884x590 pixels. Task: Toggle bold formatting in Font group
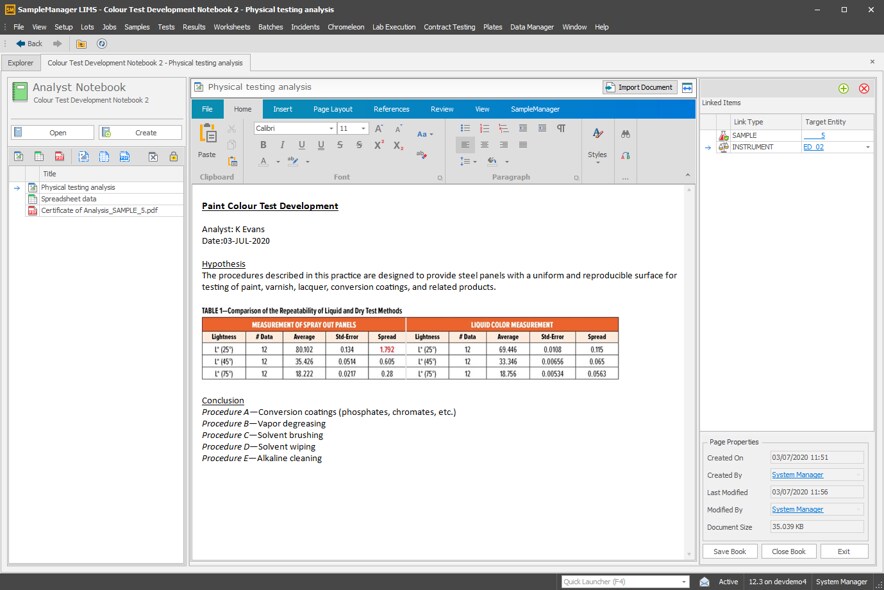(263, 145)
